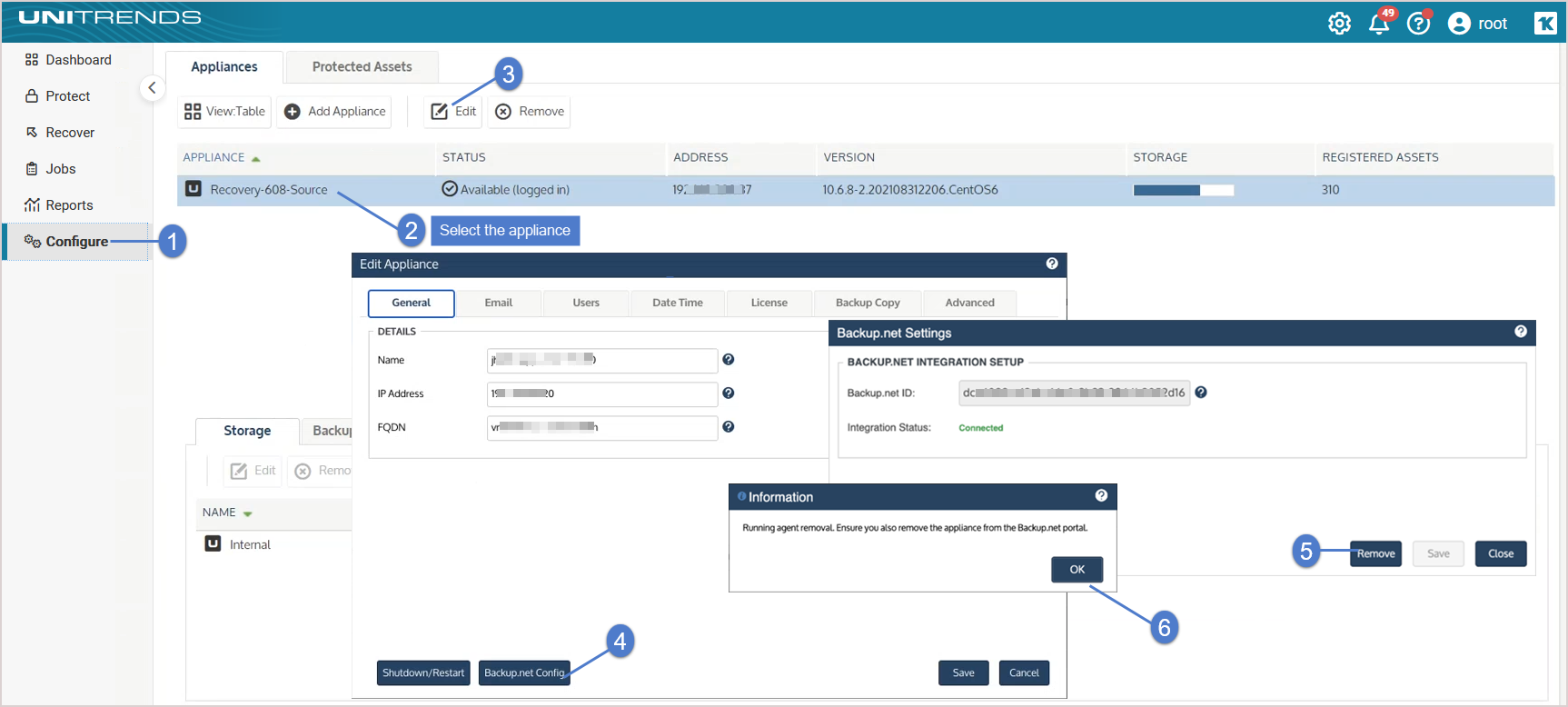Show help for the Name field
Screen dimensions: 1568x707
(x=729, y=360)
